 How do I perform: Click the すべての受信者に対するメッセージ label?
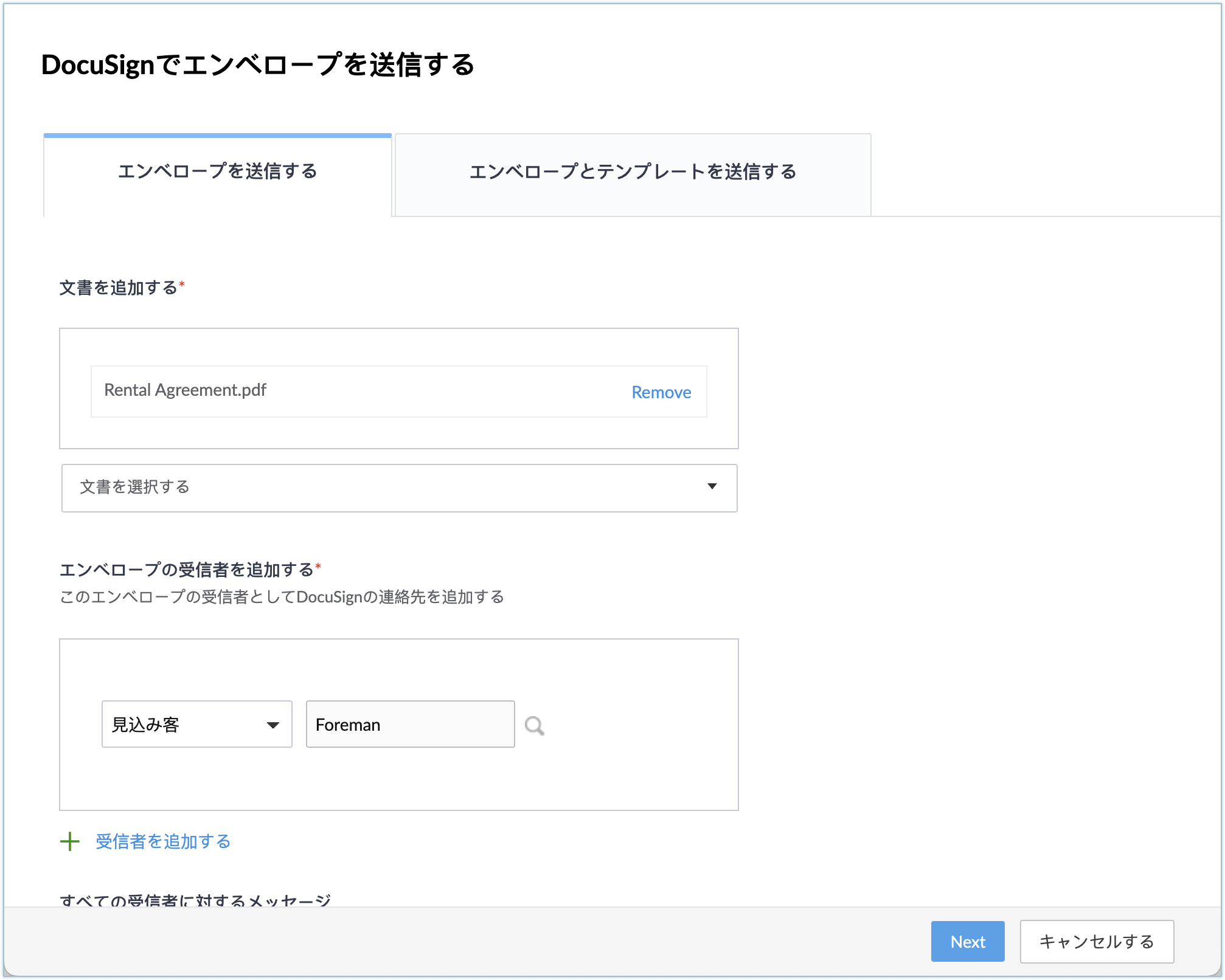pyautogui.click(x=195, y=900)
